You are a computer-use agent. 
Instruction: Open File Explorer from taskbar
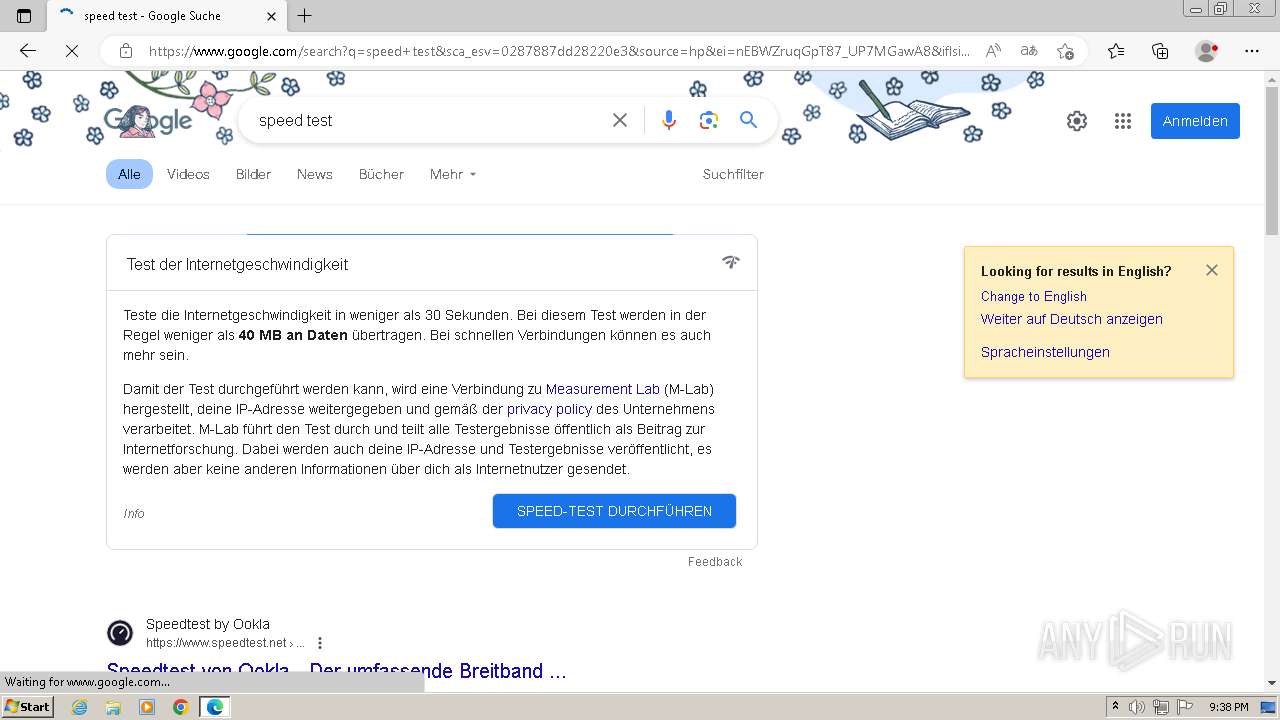pyautogui.click(x=113, y=707)
